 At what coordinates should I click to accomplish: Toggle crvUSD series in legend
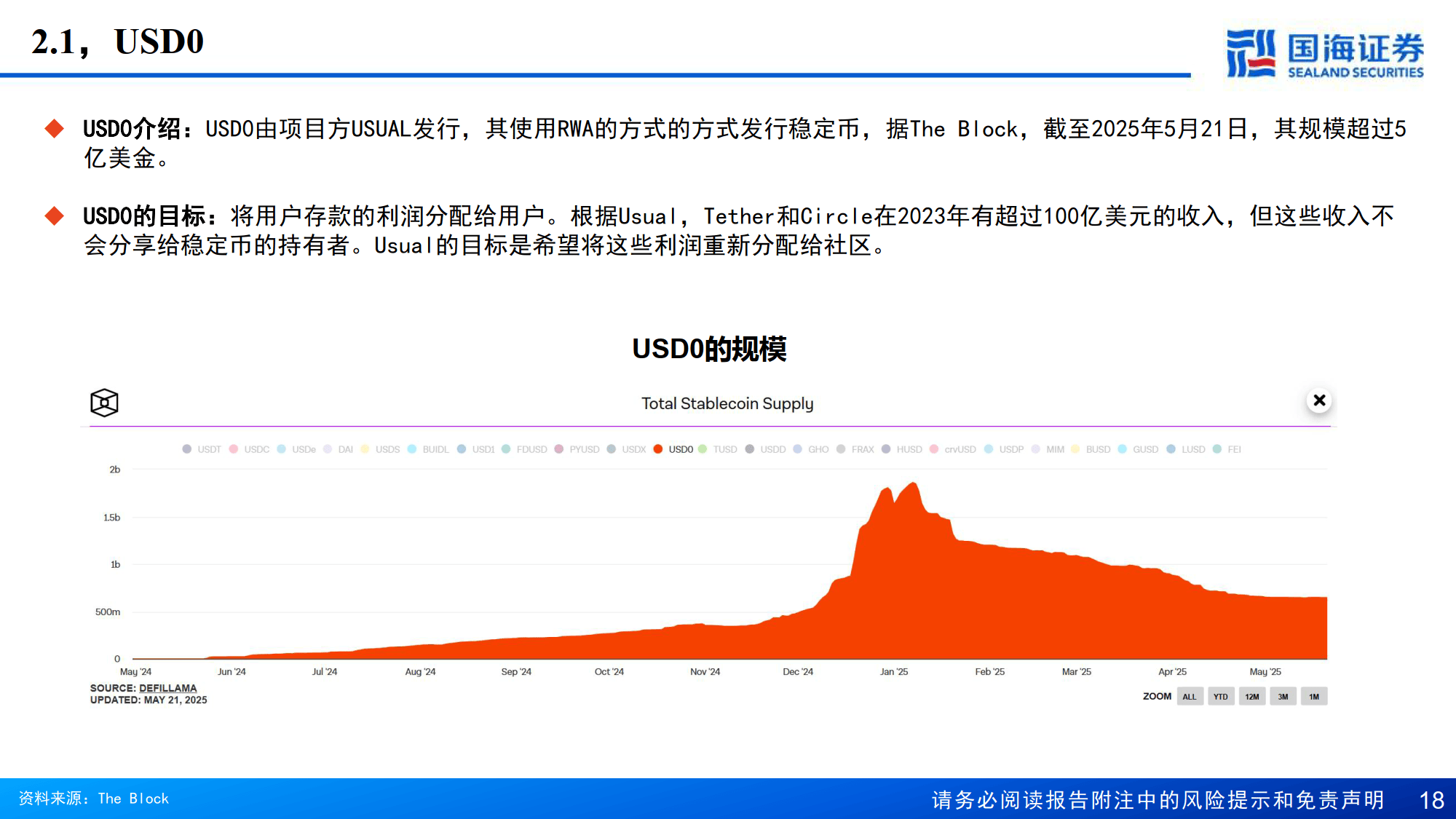pyautogui.click(x=953, y=449)
